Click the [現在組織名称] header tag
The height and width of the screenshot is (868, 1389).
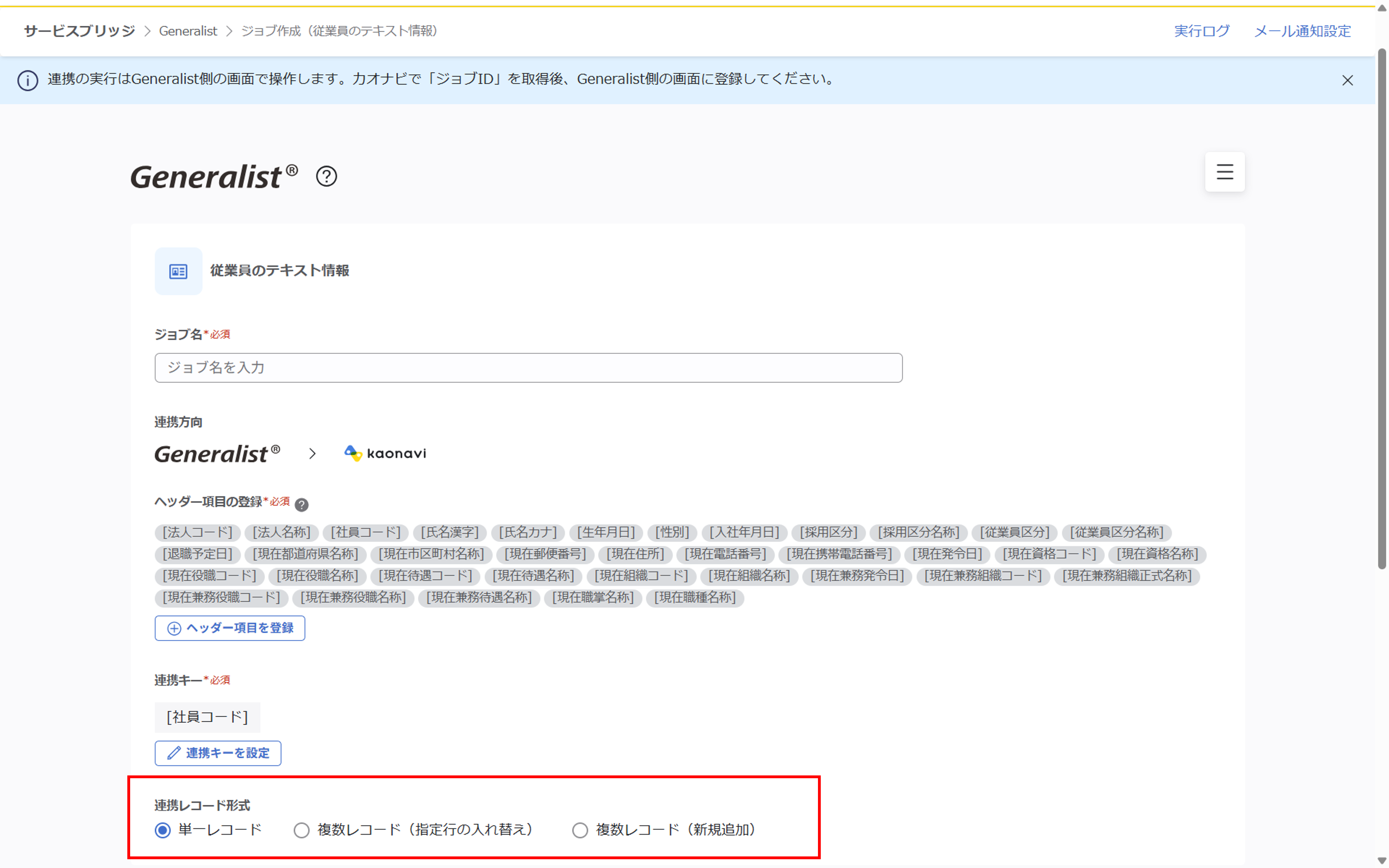(x=749, y=576)
